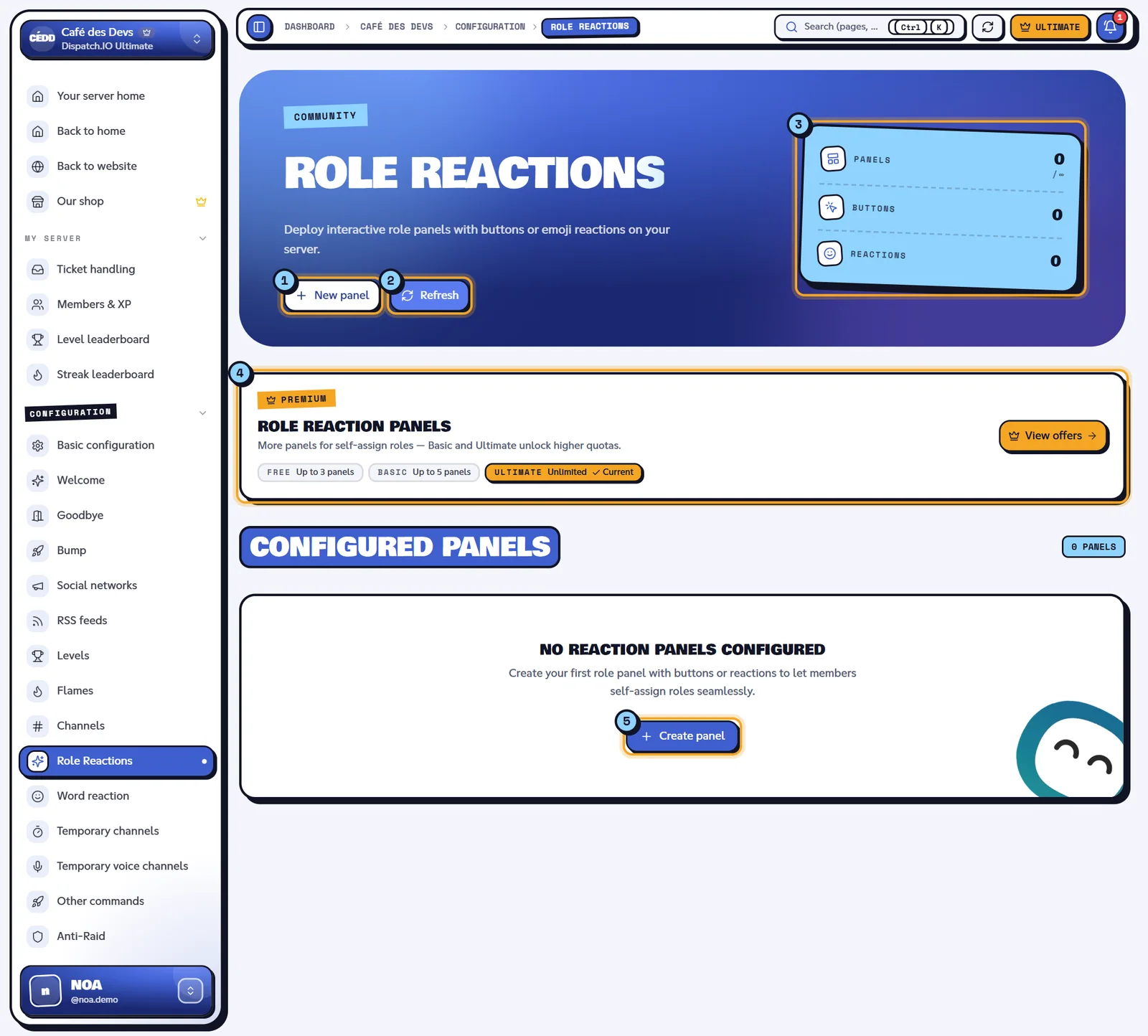Image resolution: width=1148 pixels, height=1036 pixels.
Task: Open the notifications bell
Action: coord(1110,27)
